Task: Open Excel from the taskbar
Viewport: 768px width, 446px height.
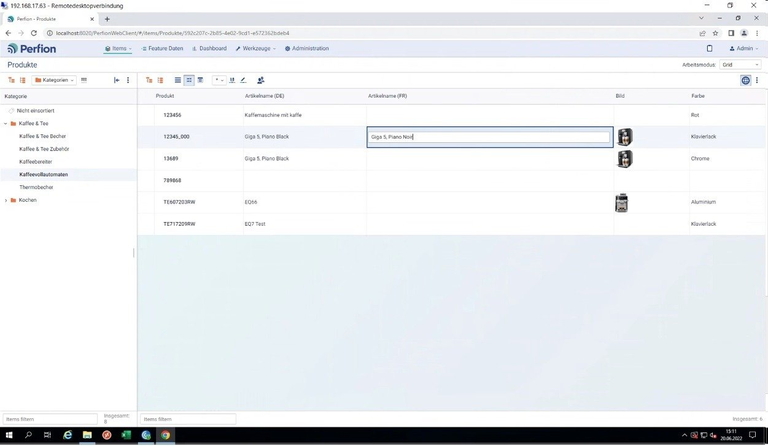Action: pyautogui.click(x=126, y=435)
